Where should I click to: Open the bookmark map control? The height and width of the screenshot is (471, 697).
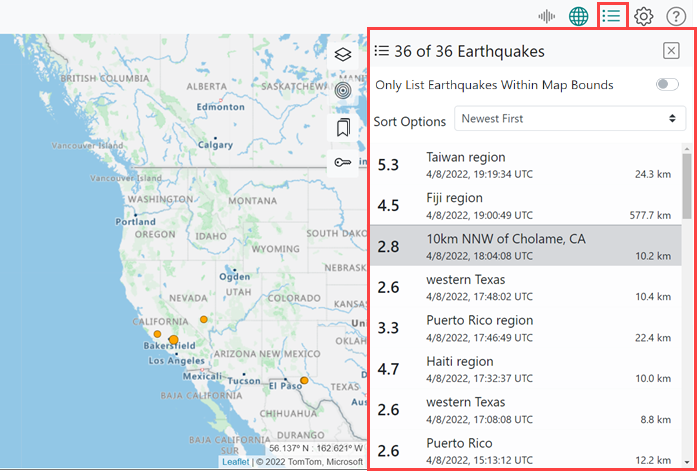(343, 127)
